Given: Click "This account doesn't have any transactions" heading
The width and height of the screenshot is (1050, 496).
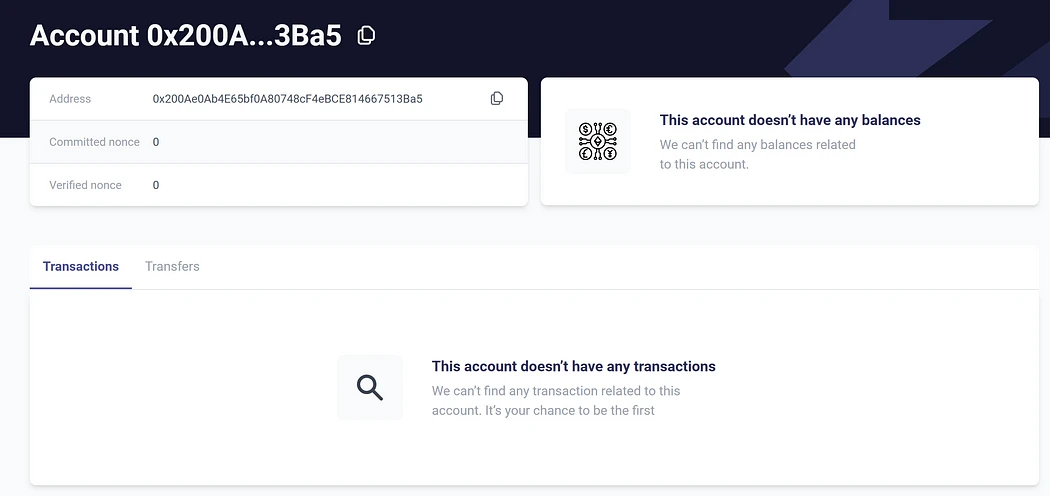Looking at the screenshot, I should pyautogui.click(x=574, y=366).
